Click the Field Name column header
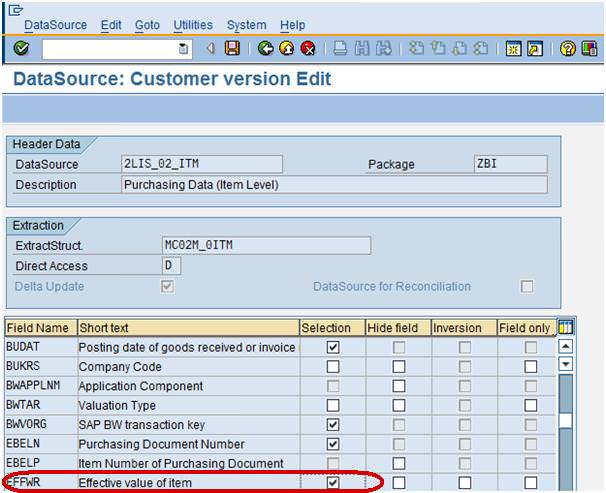The width and height of the screenshot is (606, 493). [x=39, y=328]
